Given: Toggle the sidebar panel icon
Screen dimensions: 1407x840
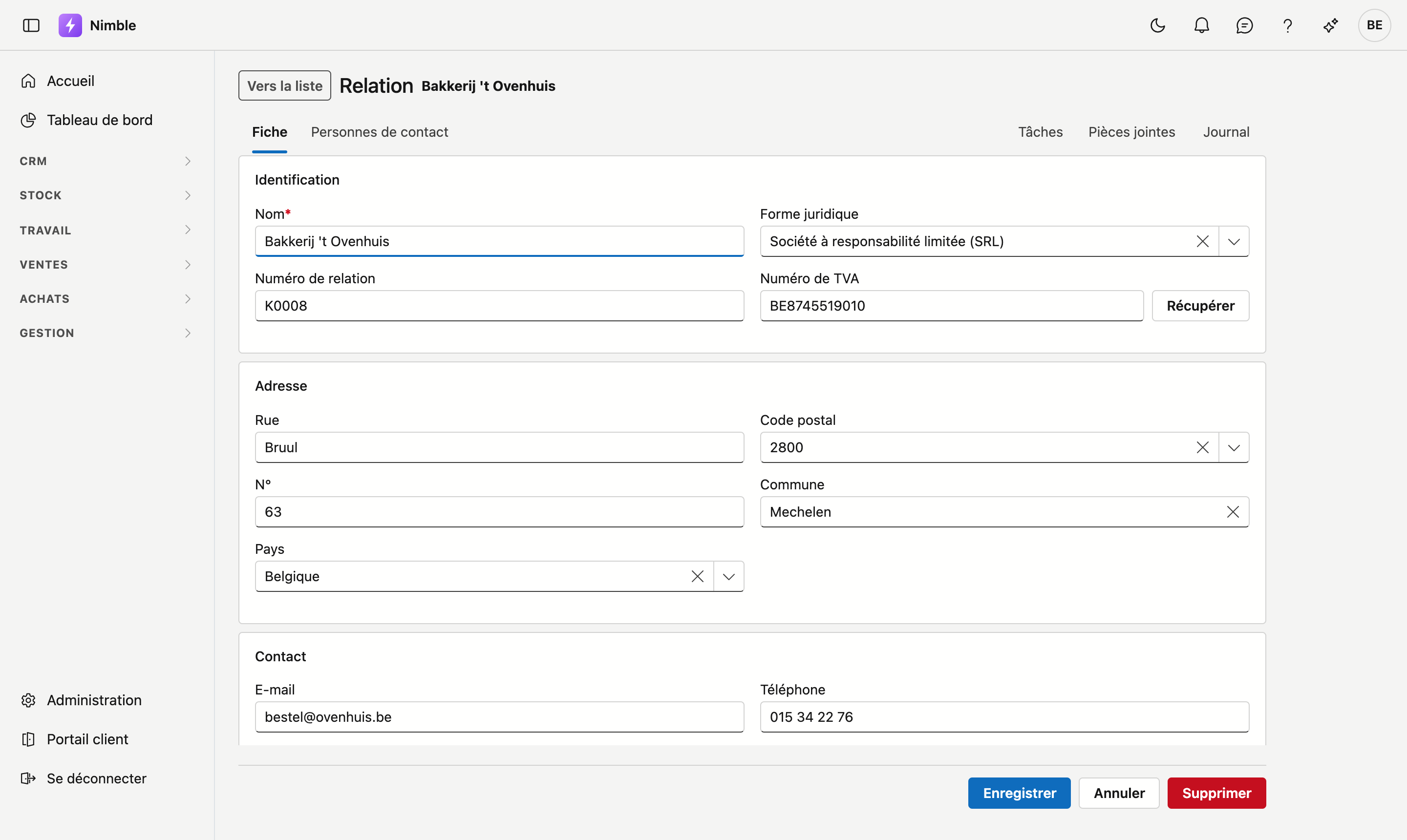Looking at the screenshot, I should pos(31,25).
